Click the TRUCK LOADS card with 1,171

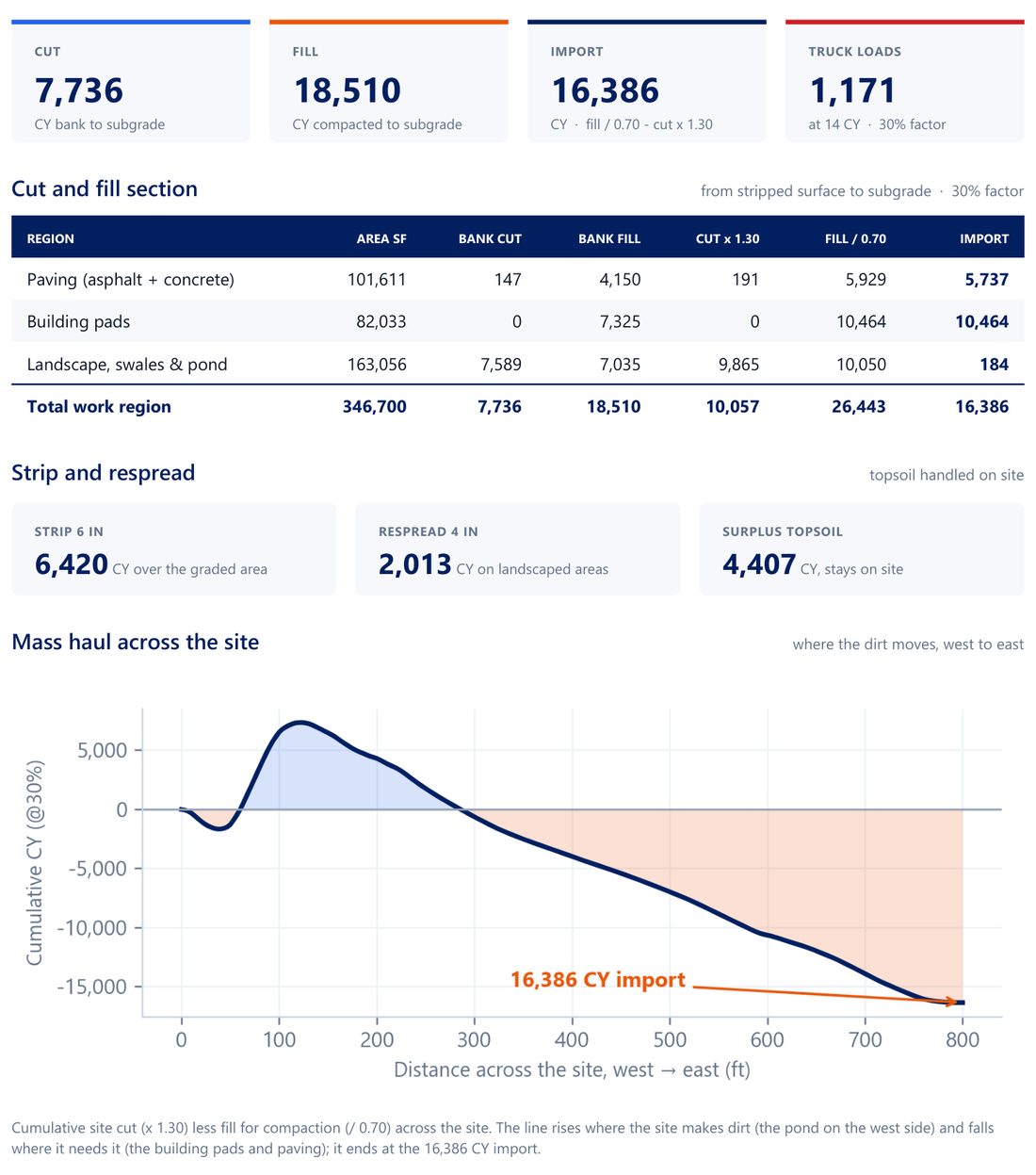[x=905, y=81]
